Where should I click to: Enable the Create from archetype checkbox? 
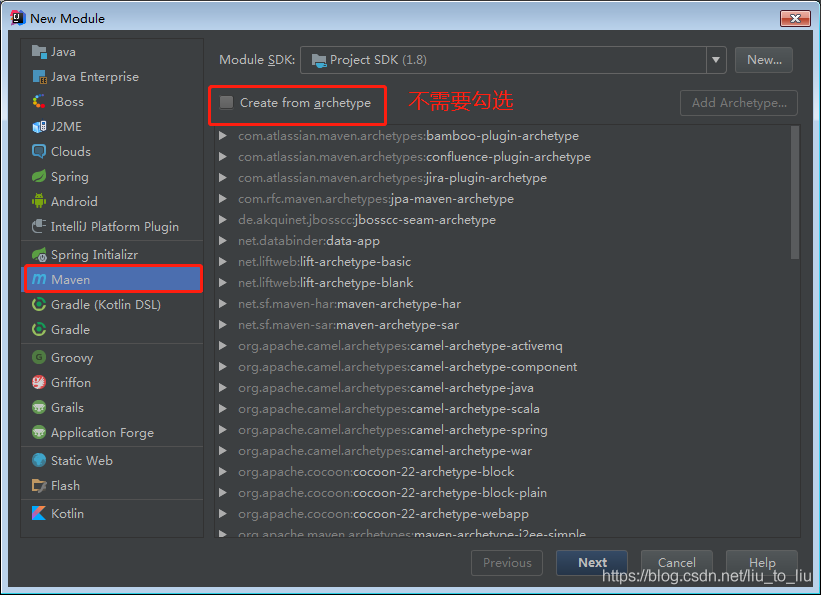[x=227, y=103]
